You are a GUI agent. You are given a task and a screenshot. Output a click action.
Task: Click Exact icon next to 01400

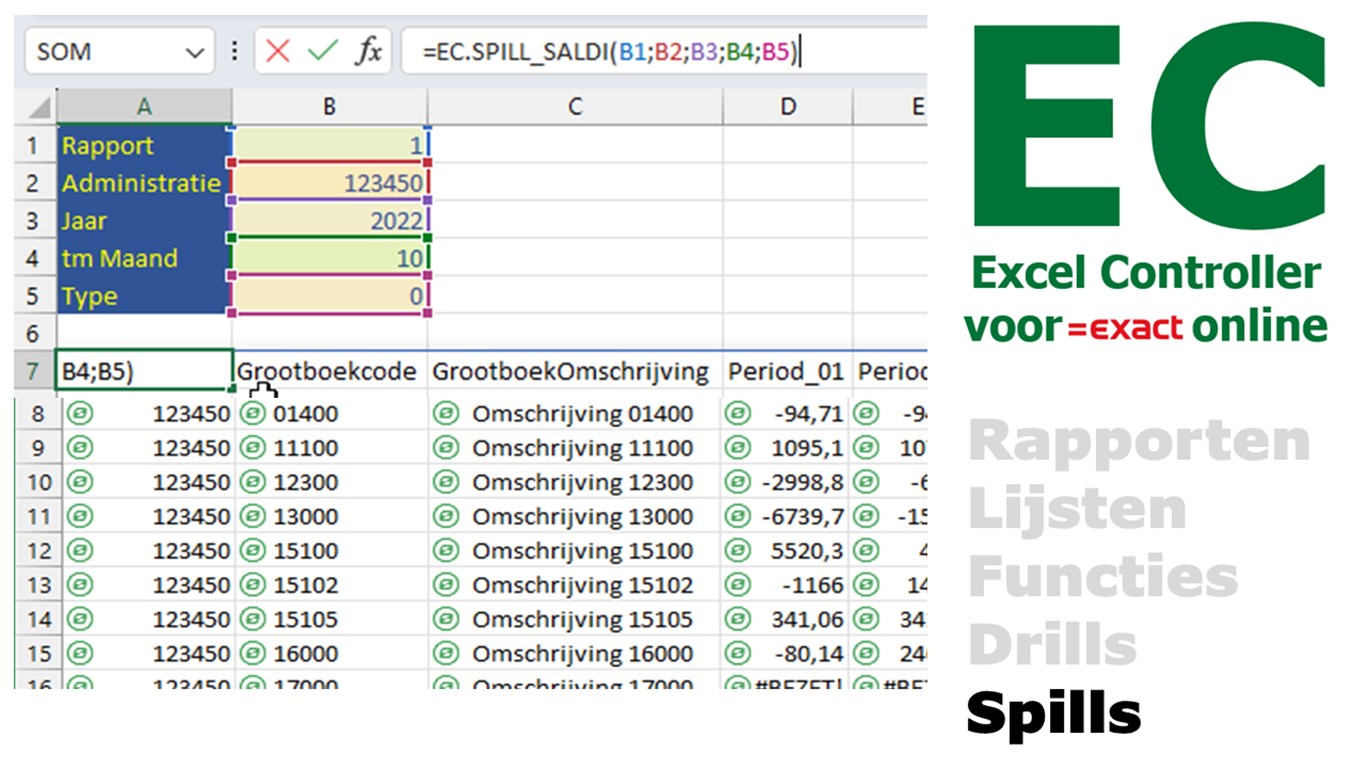coord(254,413)
